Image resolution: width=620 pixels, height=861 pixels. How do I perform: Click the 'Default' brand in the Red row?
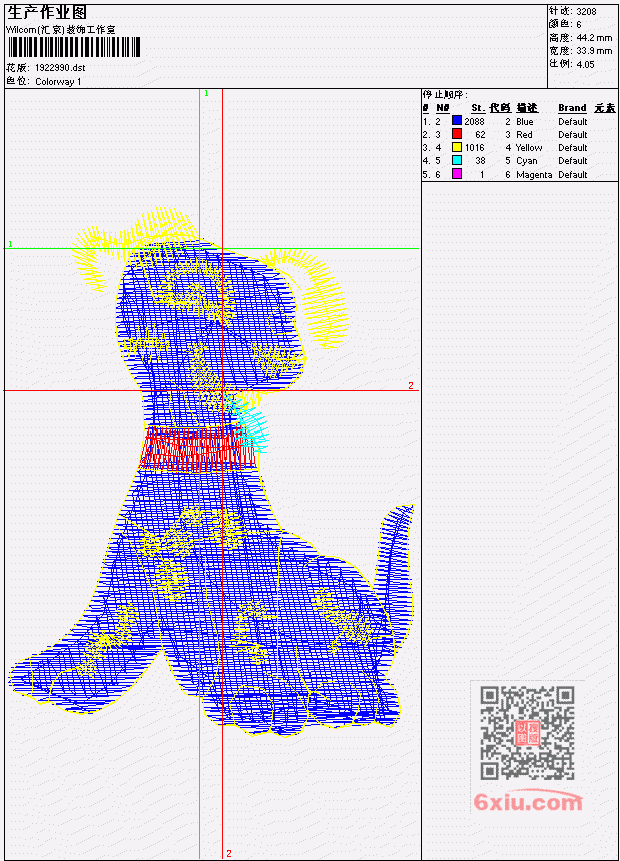pyautogui.click(x=573, y=135)
